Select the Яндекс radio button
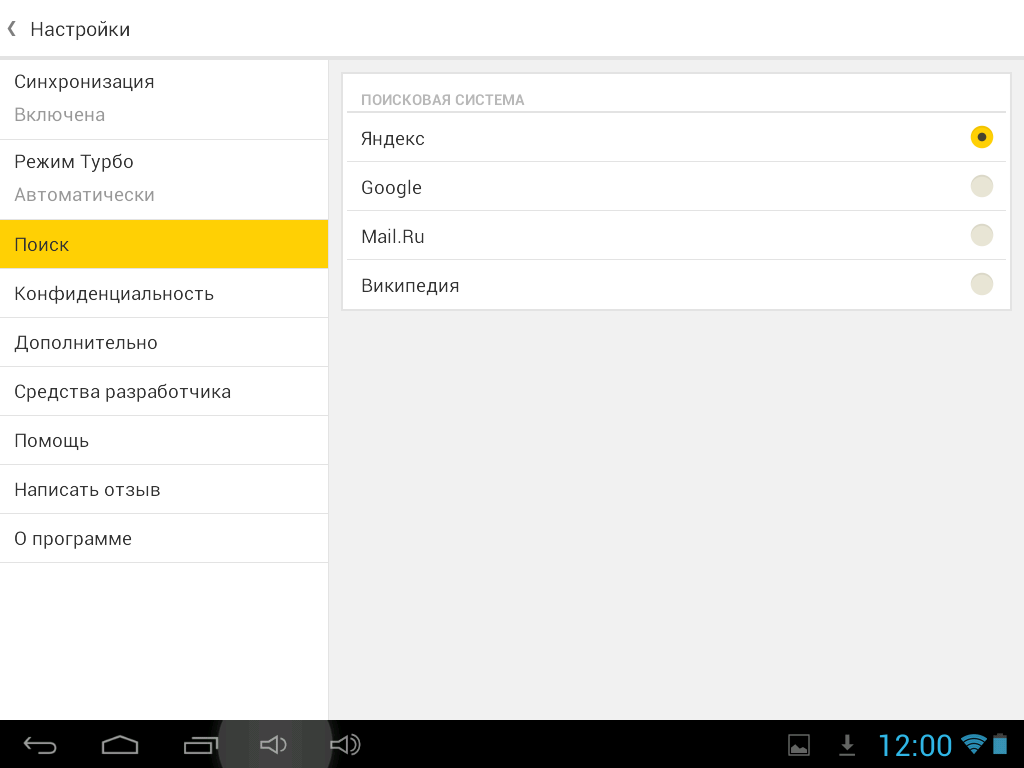Image resolution: width=1024 pixels, height=768 pixels. pyautogui.click(x=982, y=137)
